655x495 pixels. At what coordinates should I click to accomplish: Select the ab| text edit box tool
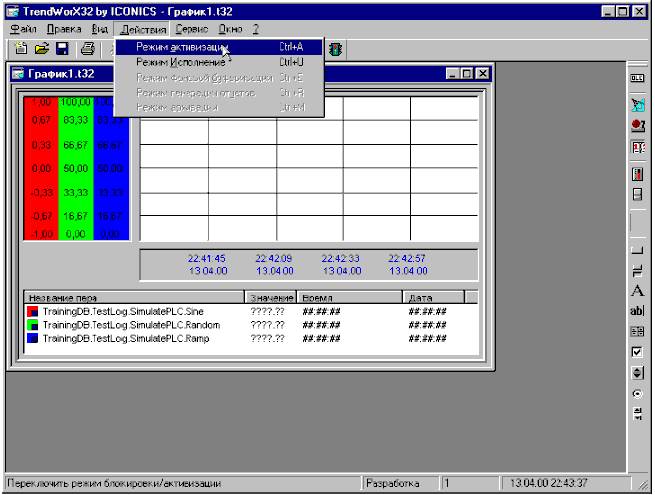click(637, 311)
